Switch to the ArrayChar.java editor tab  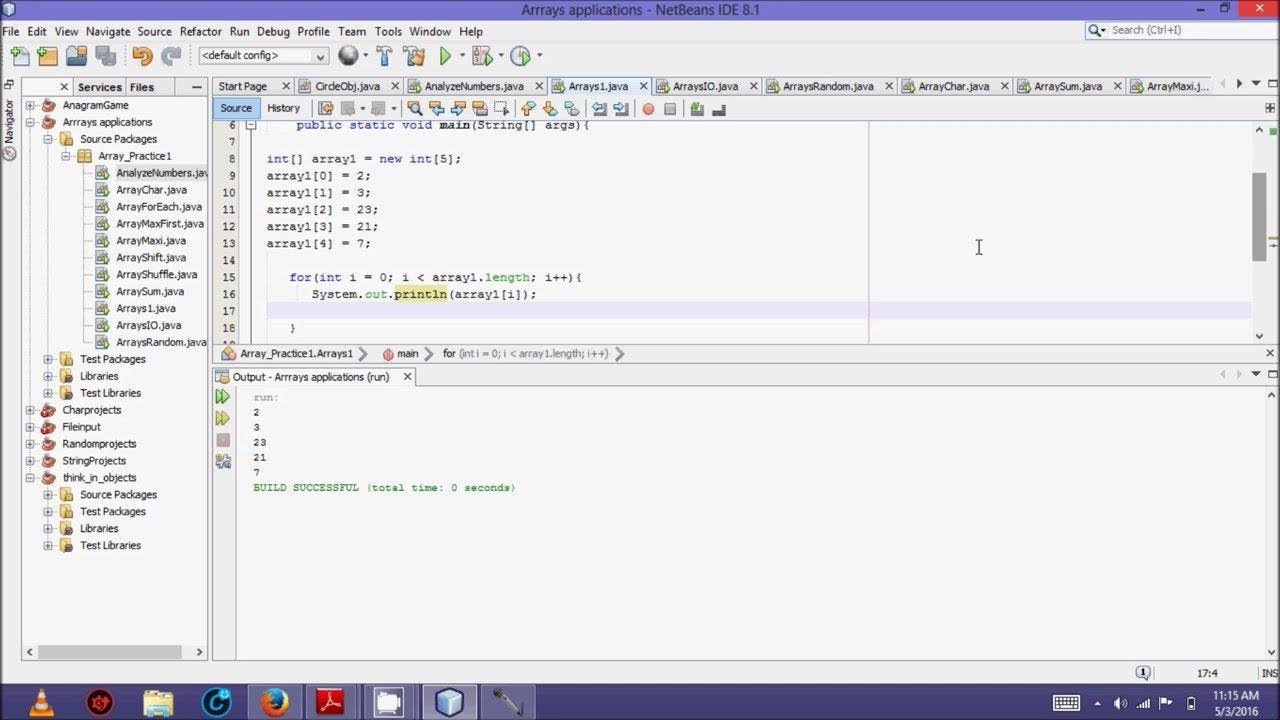pyautogui.click(x=953, y=86)
